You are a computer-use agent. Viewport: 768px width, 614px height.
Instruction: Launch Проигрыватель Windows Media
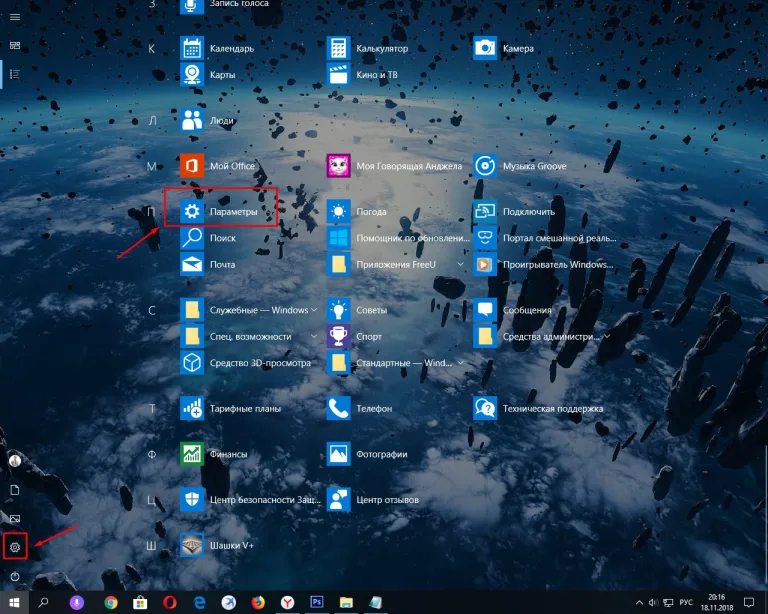point(543,264)
